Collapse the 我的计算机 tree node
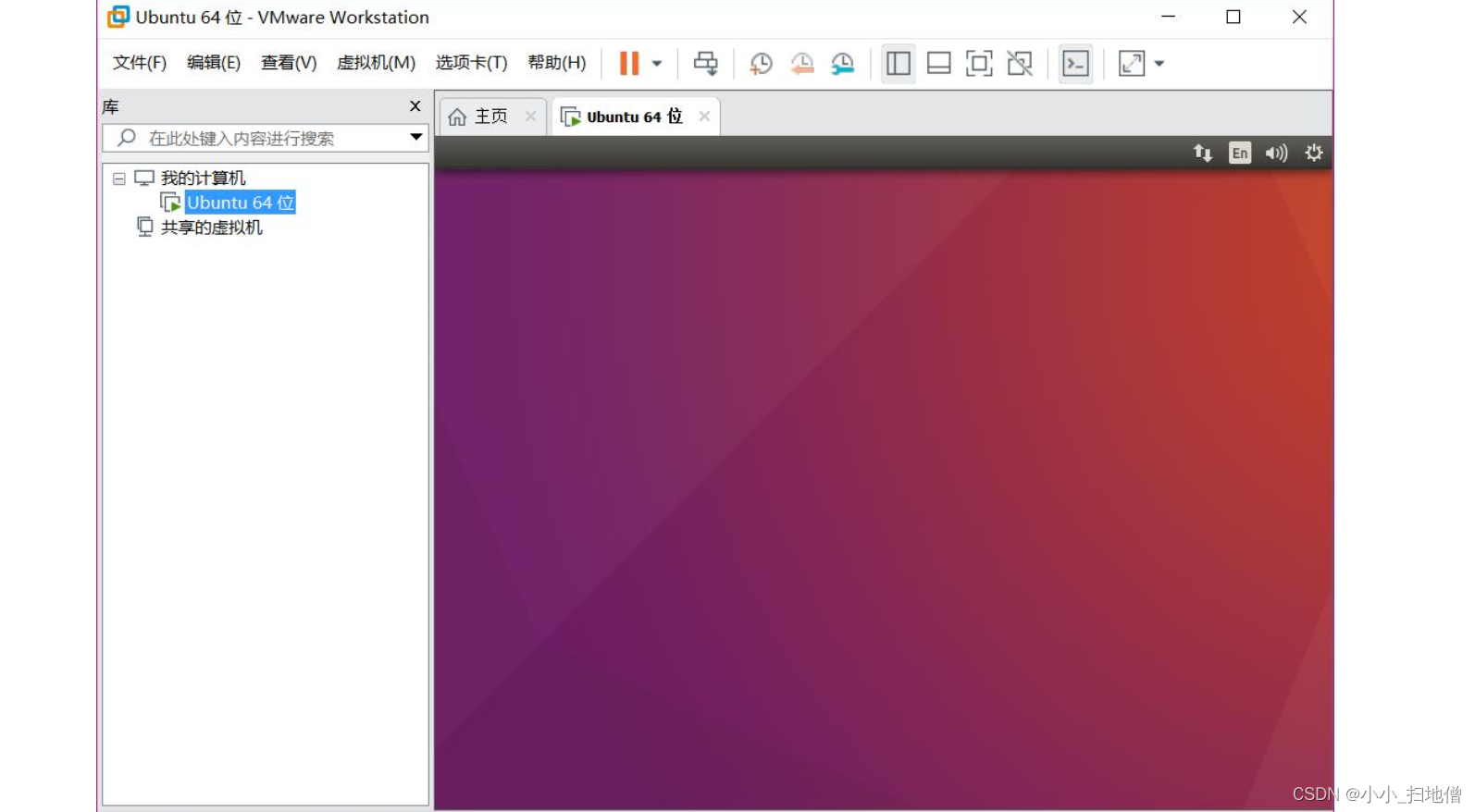This screenshot has height=812, width=1475. [119, 178]
